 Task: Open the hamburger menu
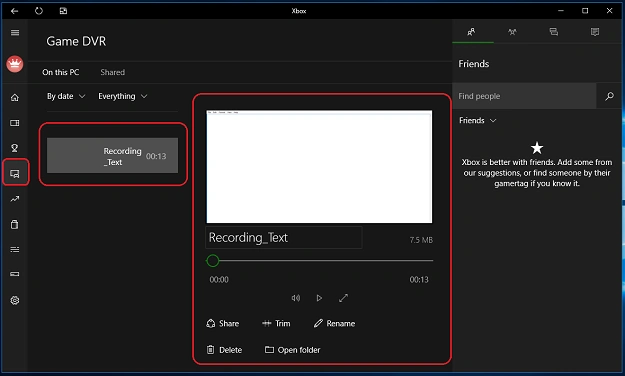click(15, 33)
